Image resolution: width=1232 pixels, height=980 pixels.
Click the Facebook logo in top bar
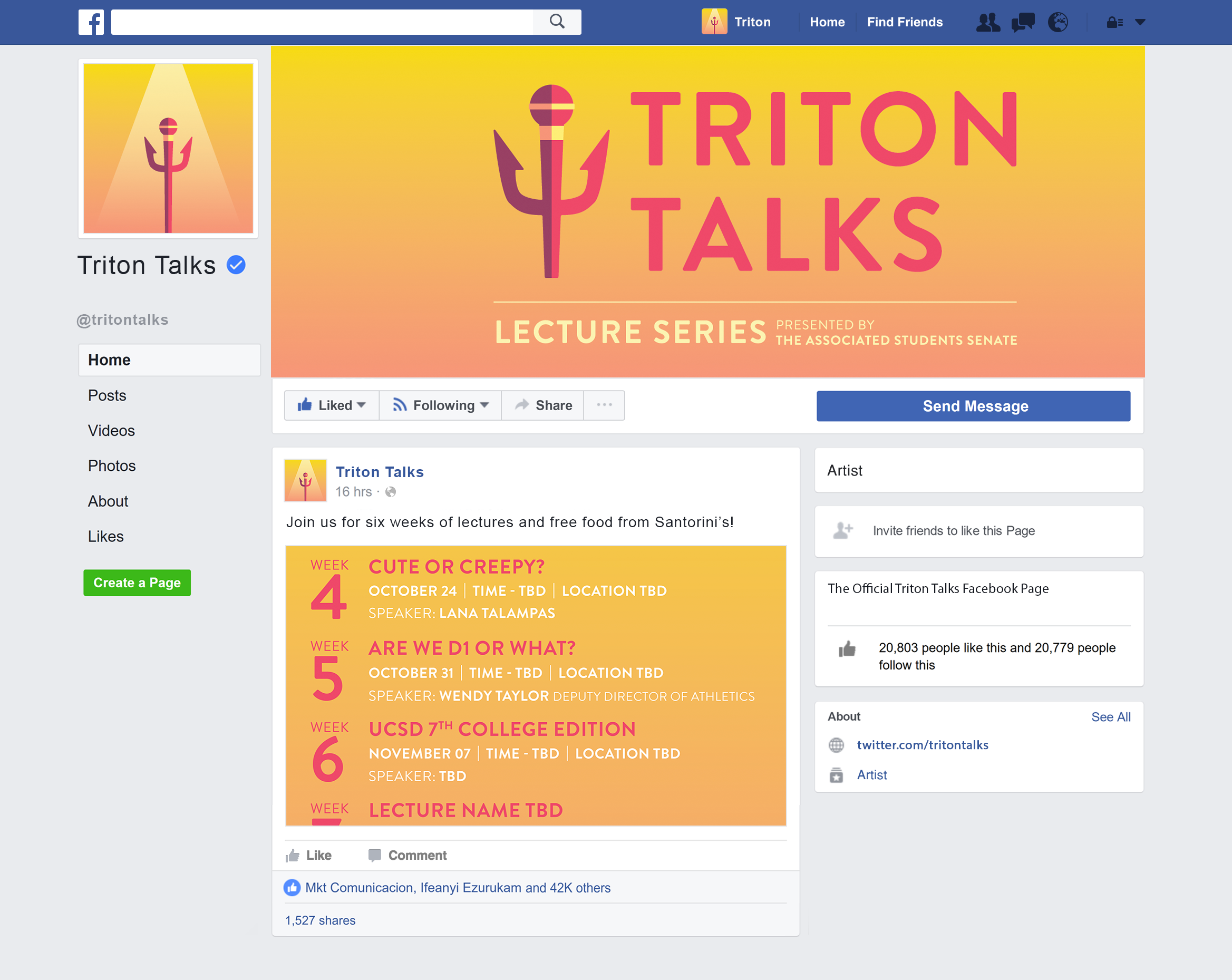(91, 22)
